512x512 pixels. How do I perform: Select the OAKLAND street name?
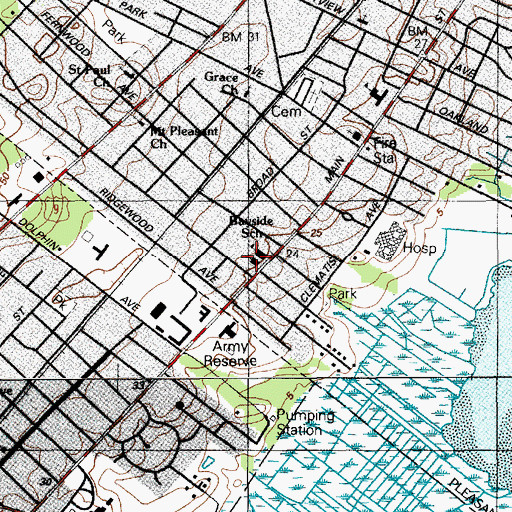pyautogui.click(x=464, y=120)
